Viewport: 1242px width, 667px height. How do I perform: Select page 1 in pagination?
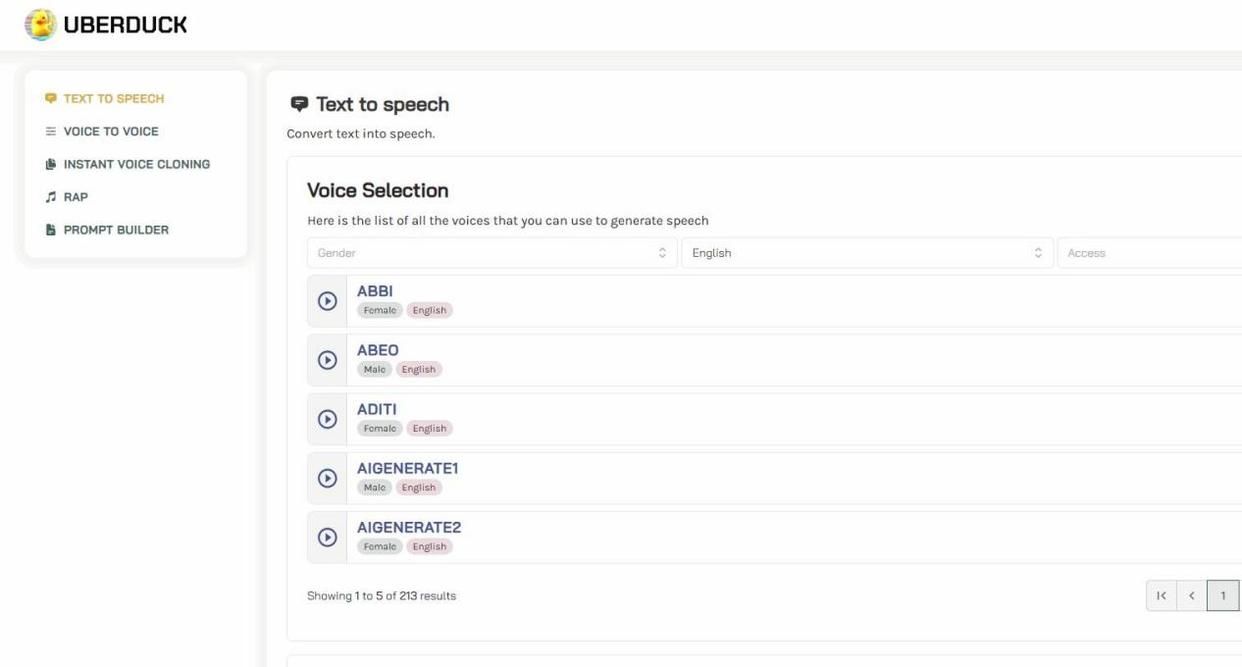click(1222, 596)
